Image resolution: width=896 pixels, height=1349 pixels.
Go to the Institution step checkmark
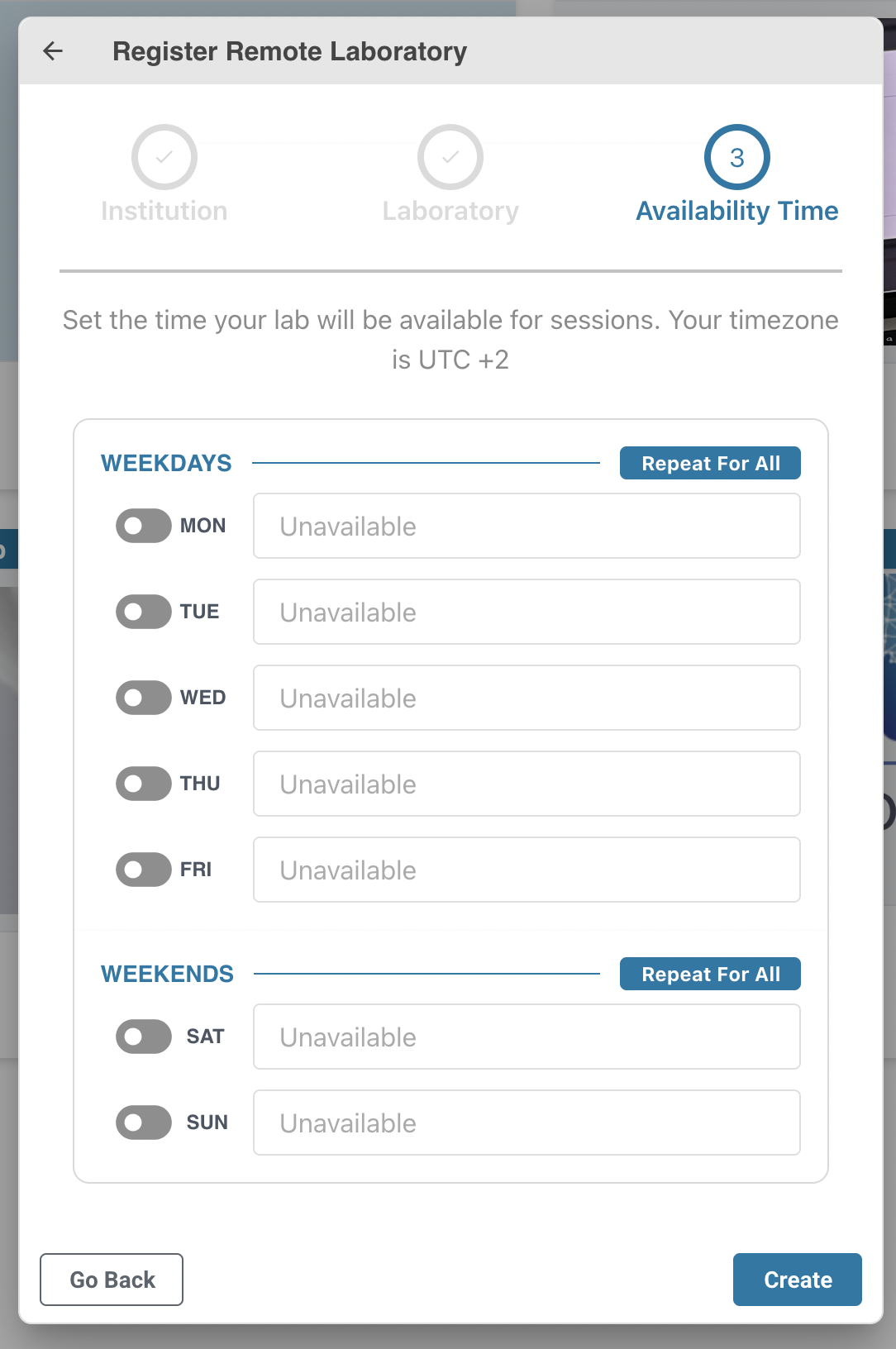click(164, 157)
